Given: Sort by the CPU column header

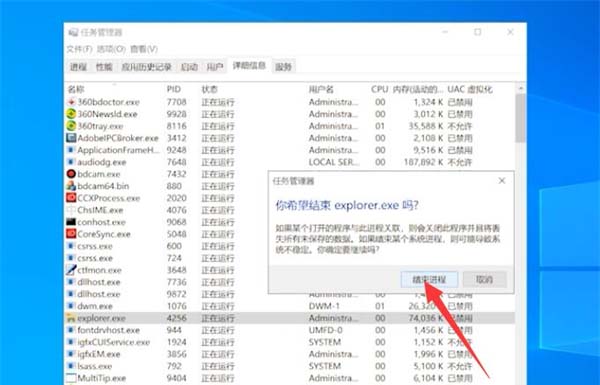Looking at the screenshot, I should [x=380, y=89].
